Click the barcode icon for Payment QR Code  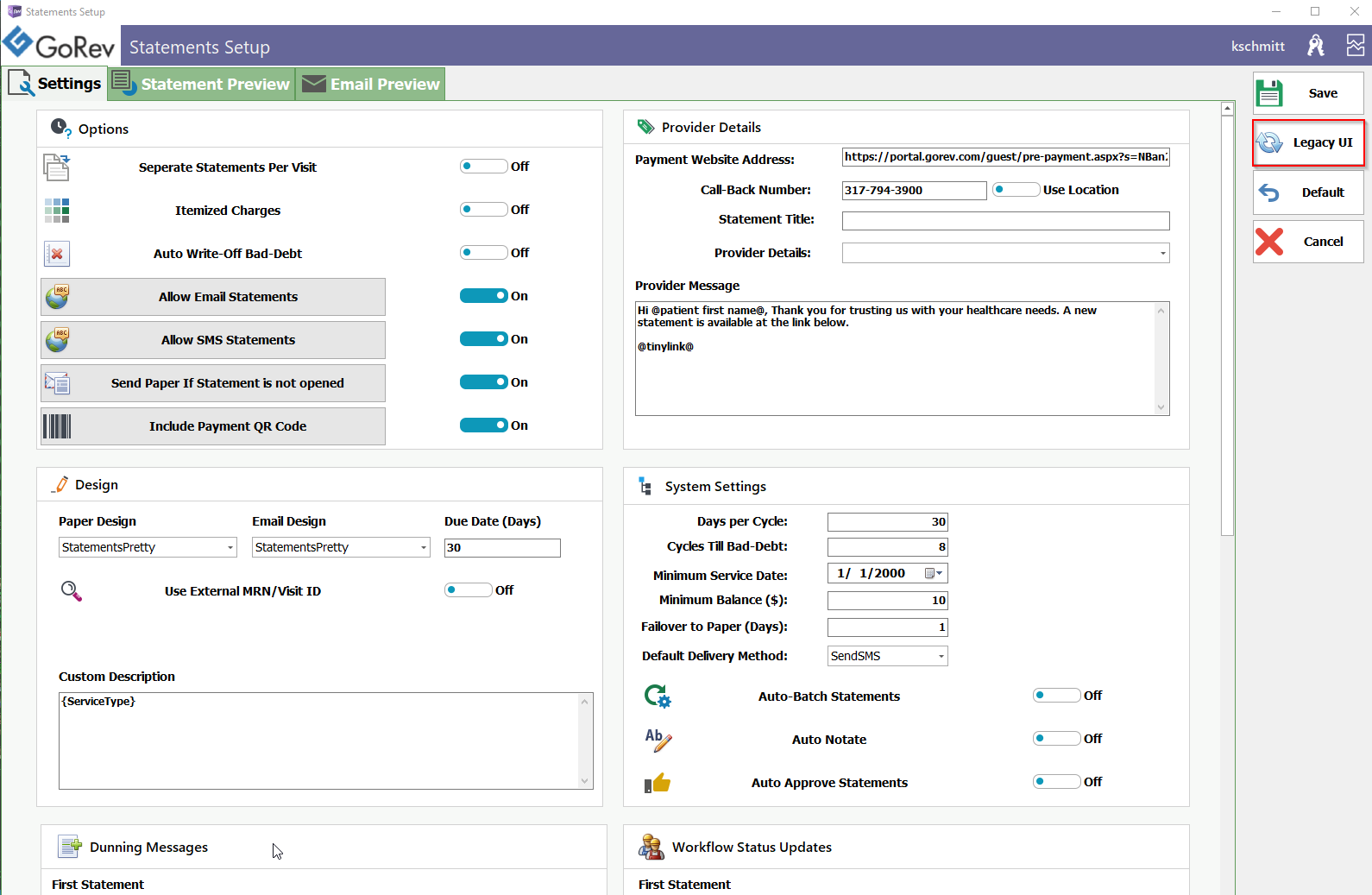(57, 426)
